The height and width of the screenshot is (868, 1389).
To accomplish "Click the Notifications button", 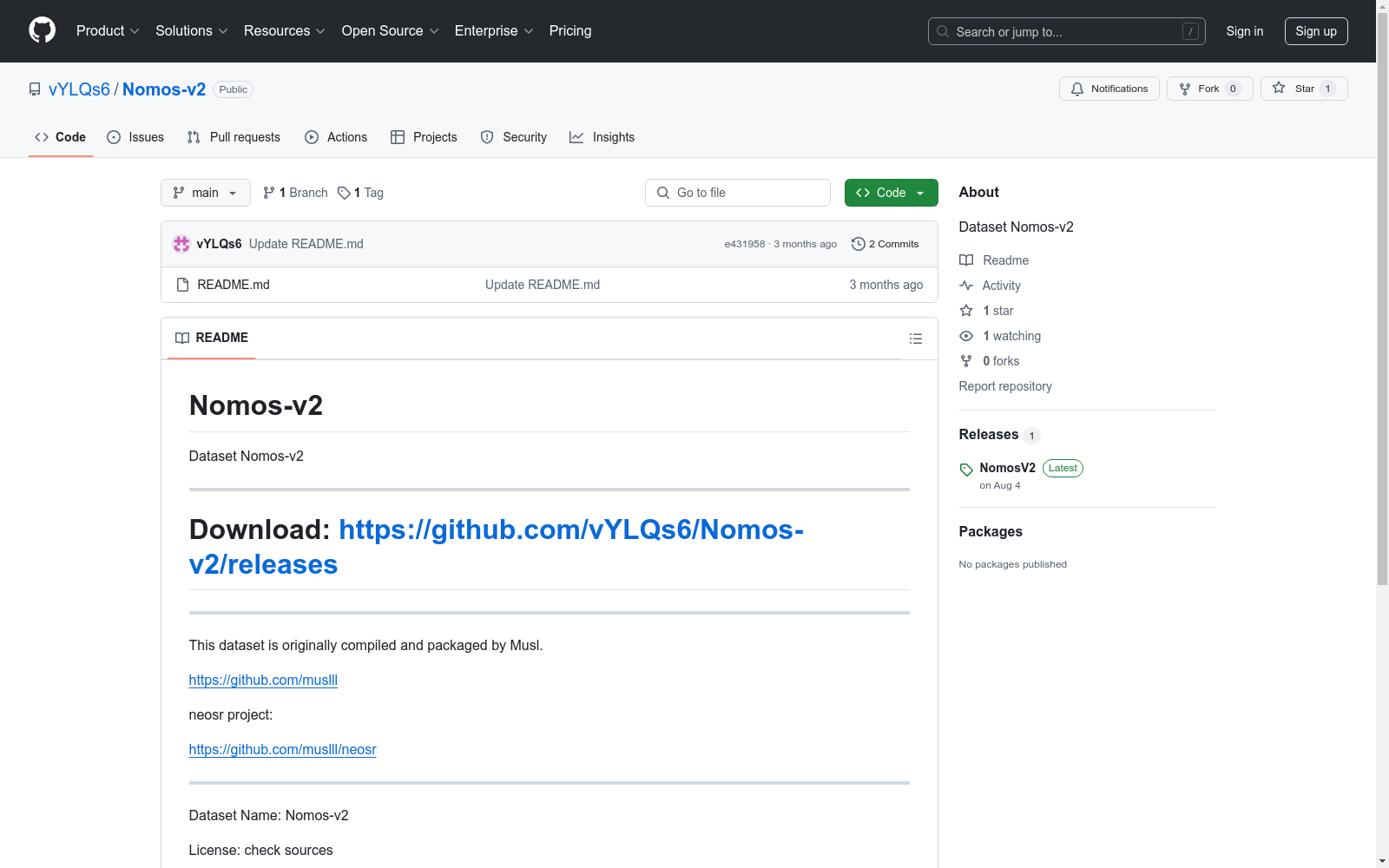I will 1109,89.
